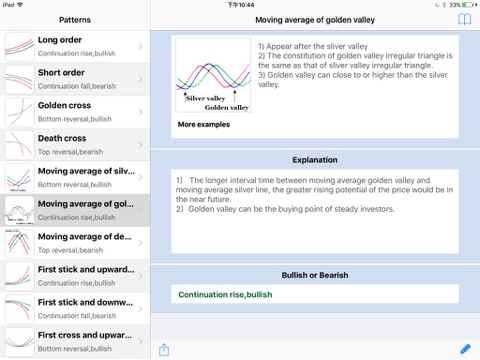Tap the Silver valley Golden valley diagram
Screen dimensions: 480x360
[213, 75]
